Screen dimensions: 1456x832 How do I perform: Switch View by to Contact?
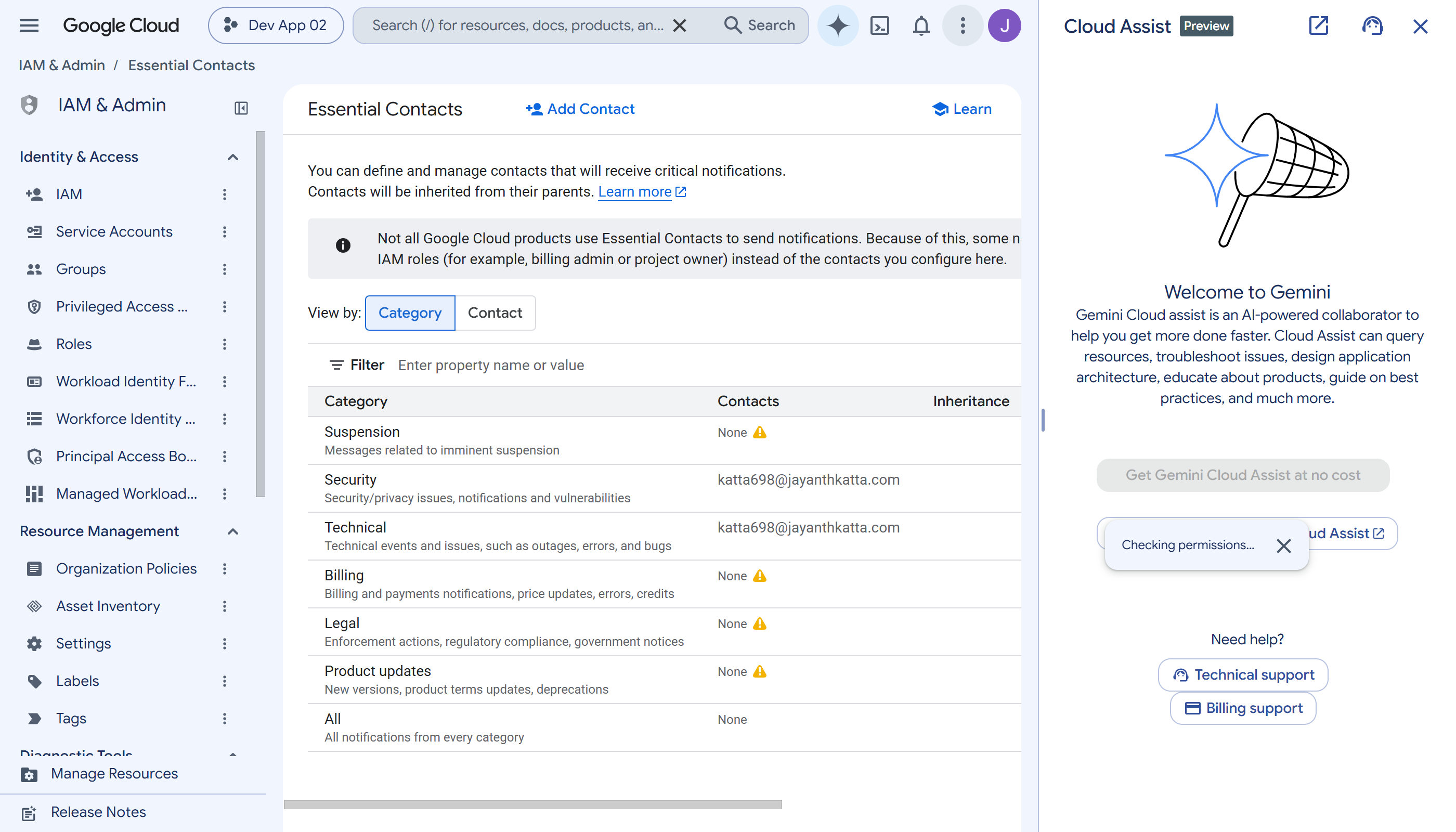pyautogui.click(x=495, y=313)
